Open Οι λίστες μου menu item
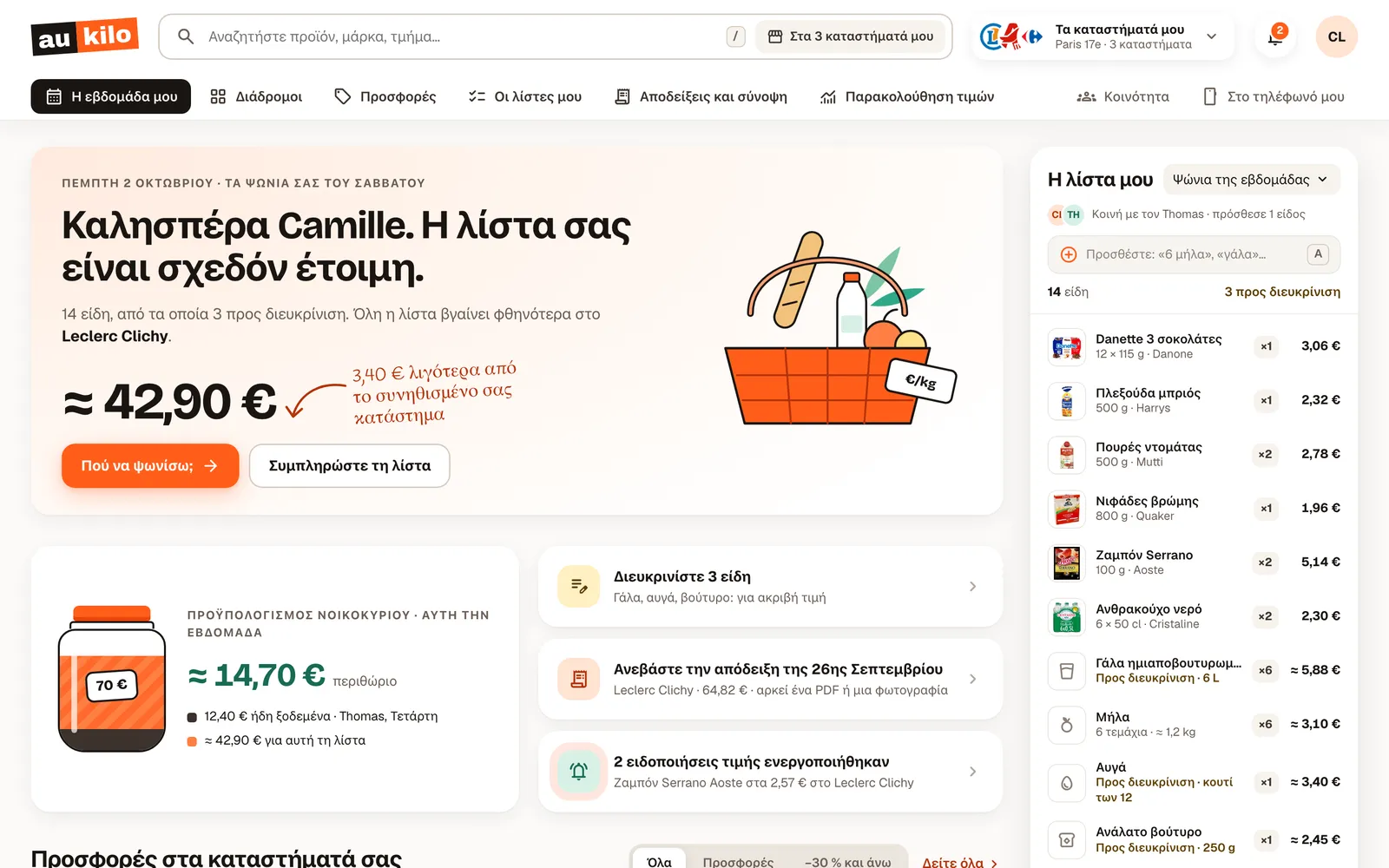 [x=525, y=96]
